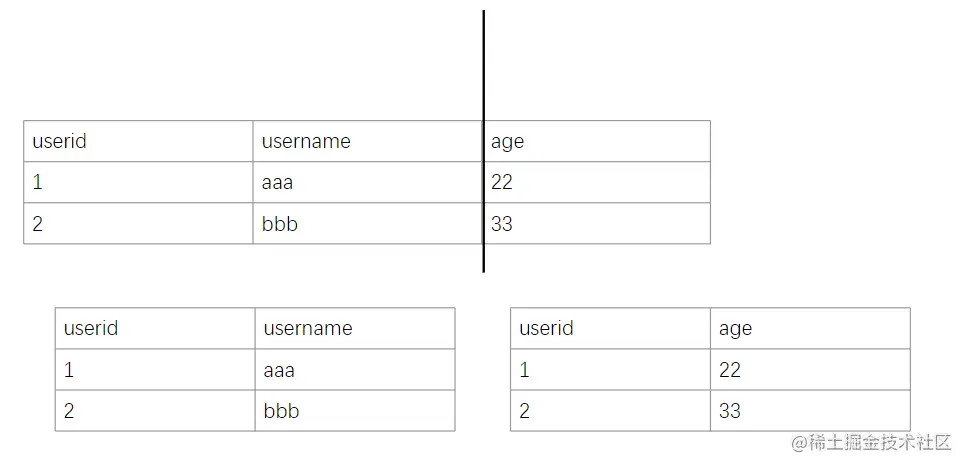
Task: Click userid 1 in bottom-left table
Action: click(69, 370)
